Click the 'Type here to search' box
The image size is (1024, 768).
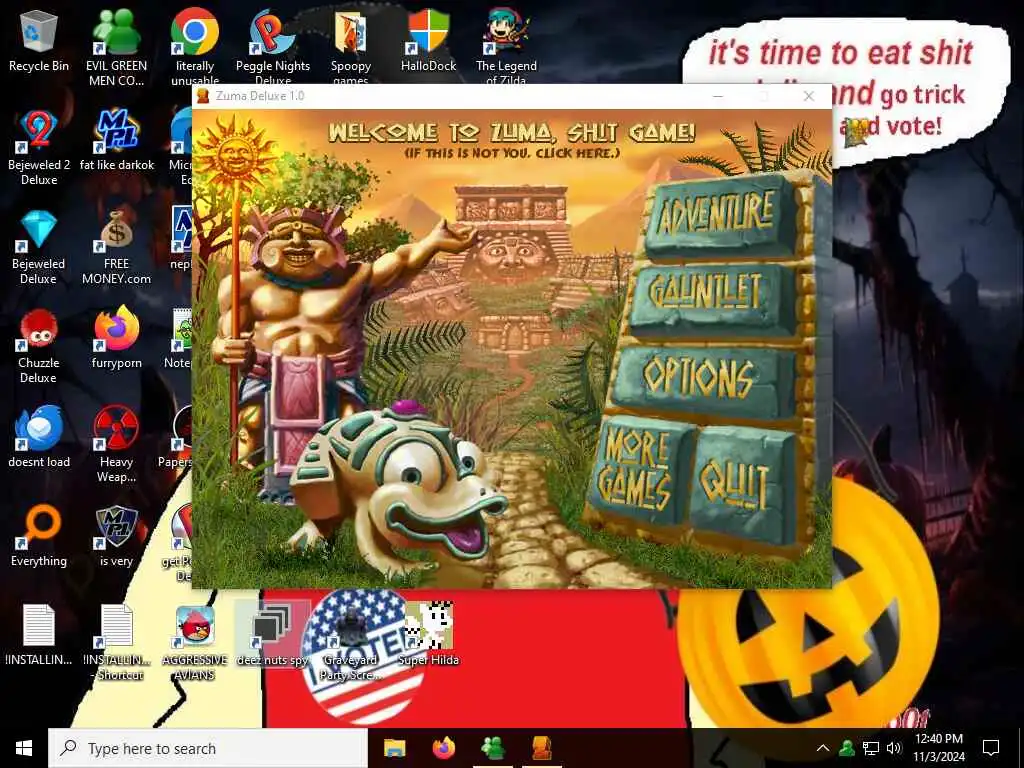208,748
